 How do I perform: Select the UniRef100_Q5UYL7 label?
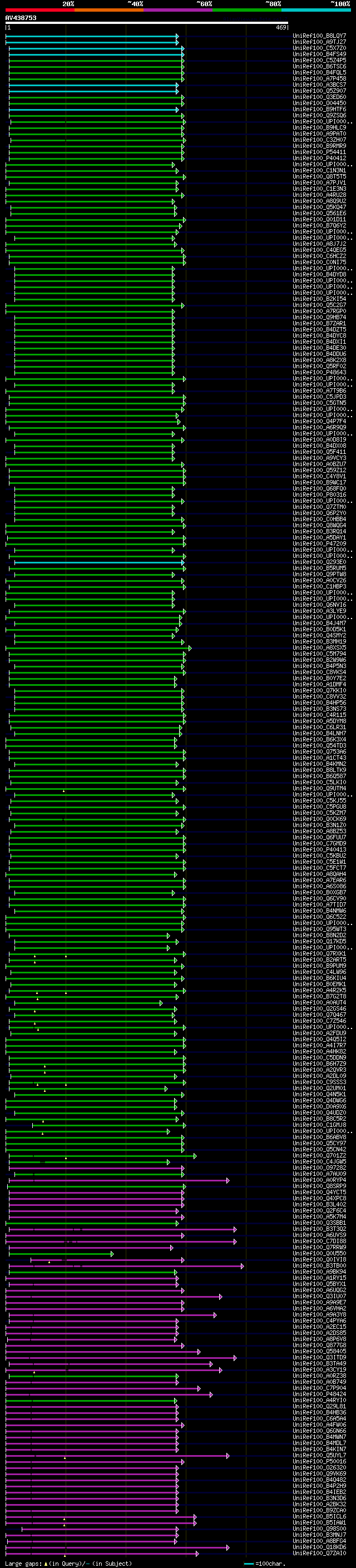[319, 1456]
